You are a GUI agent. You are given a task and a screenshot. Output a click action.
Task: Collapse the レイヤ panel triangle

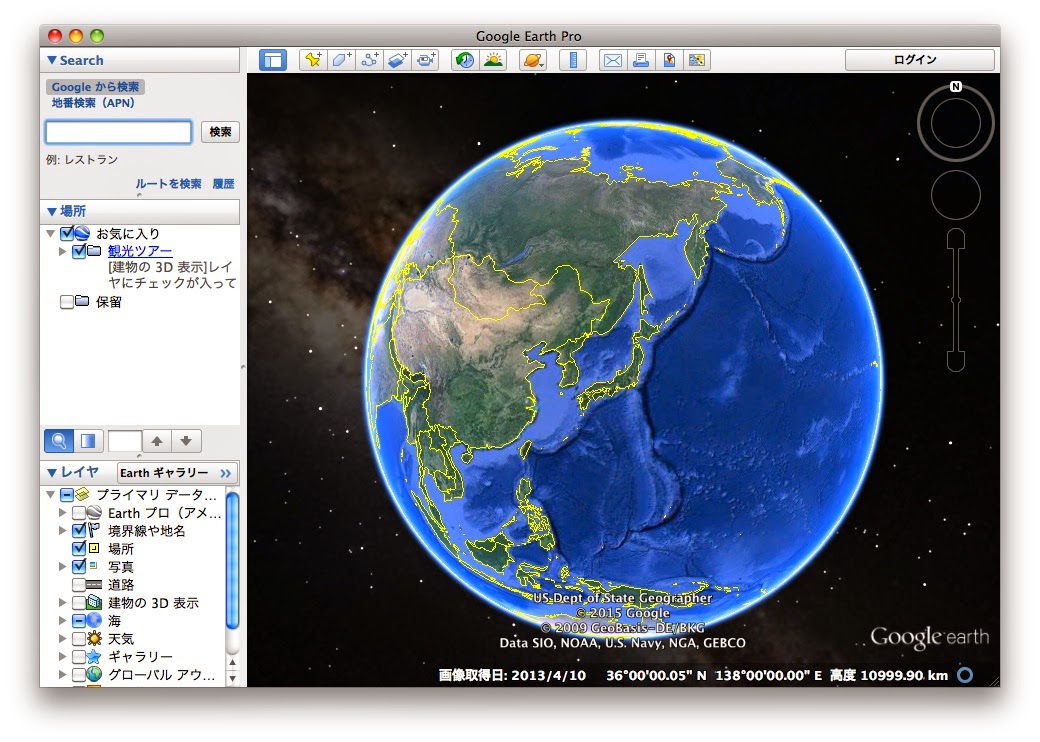pyautogui.click(x=51, y=472)
